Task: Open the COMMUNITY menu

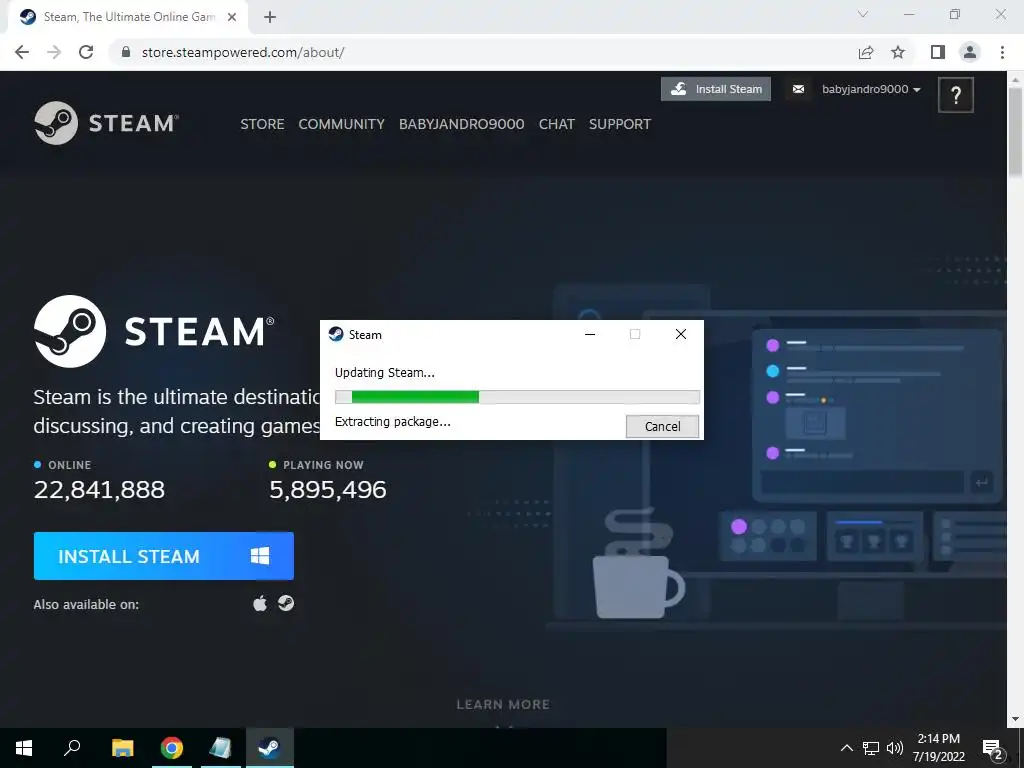Action: coord(342,124)
